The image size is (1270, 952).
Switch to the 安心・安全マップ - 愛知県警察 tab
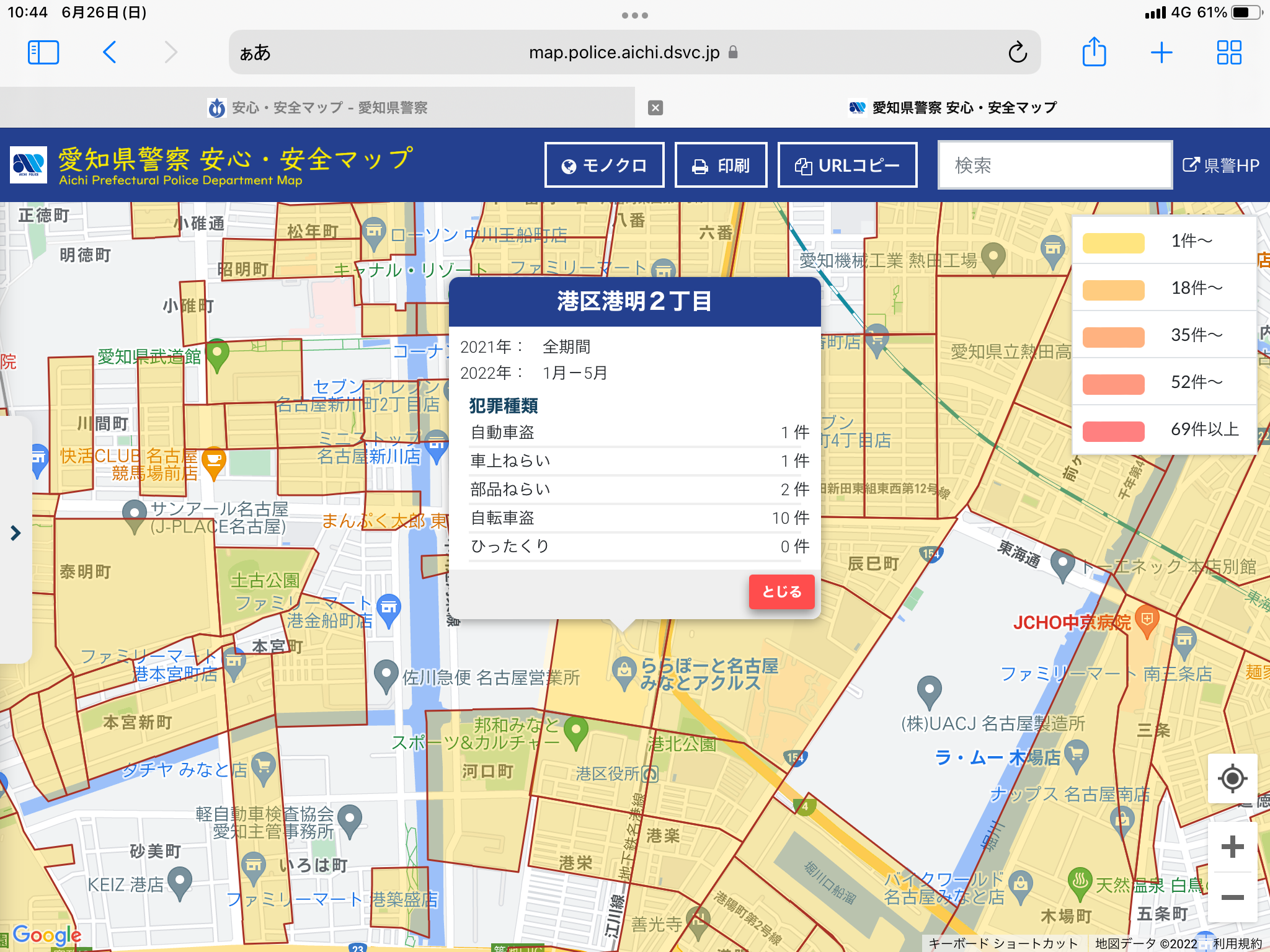point(317,108)
